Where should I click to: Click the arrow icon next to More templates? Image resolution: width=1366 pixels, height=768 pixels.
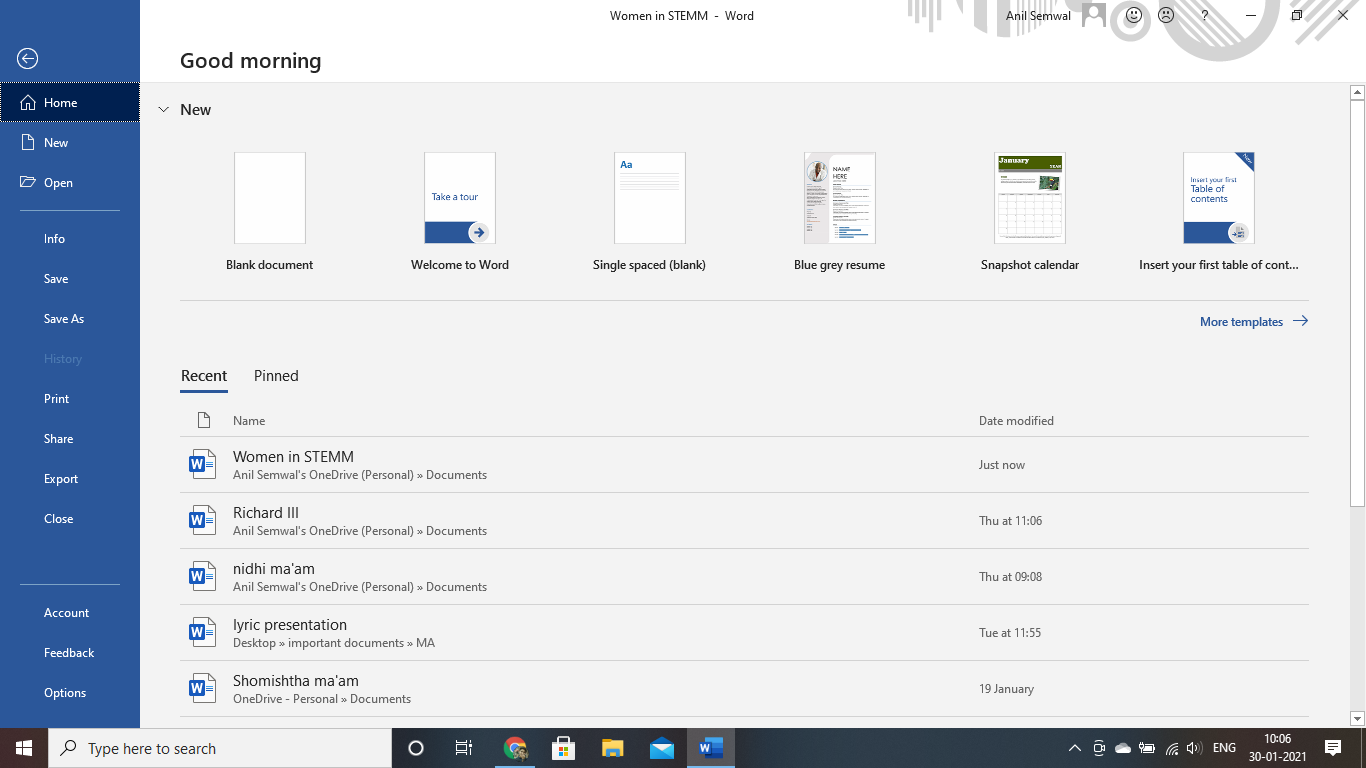[1300, 321]
